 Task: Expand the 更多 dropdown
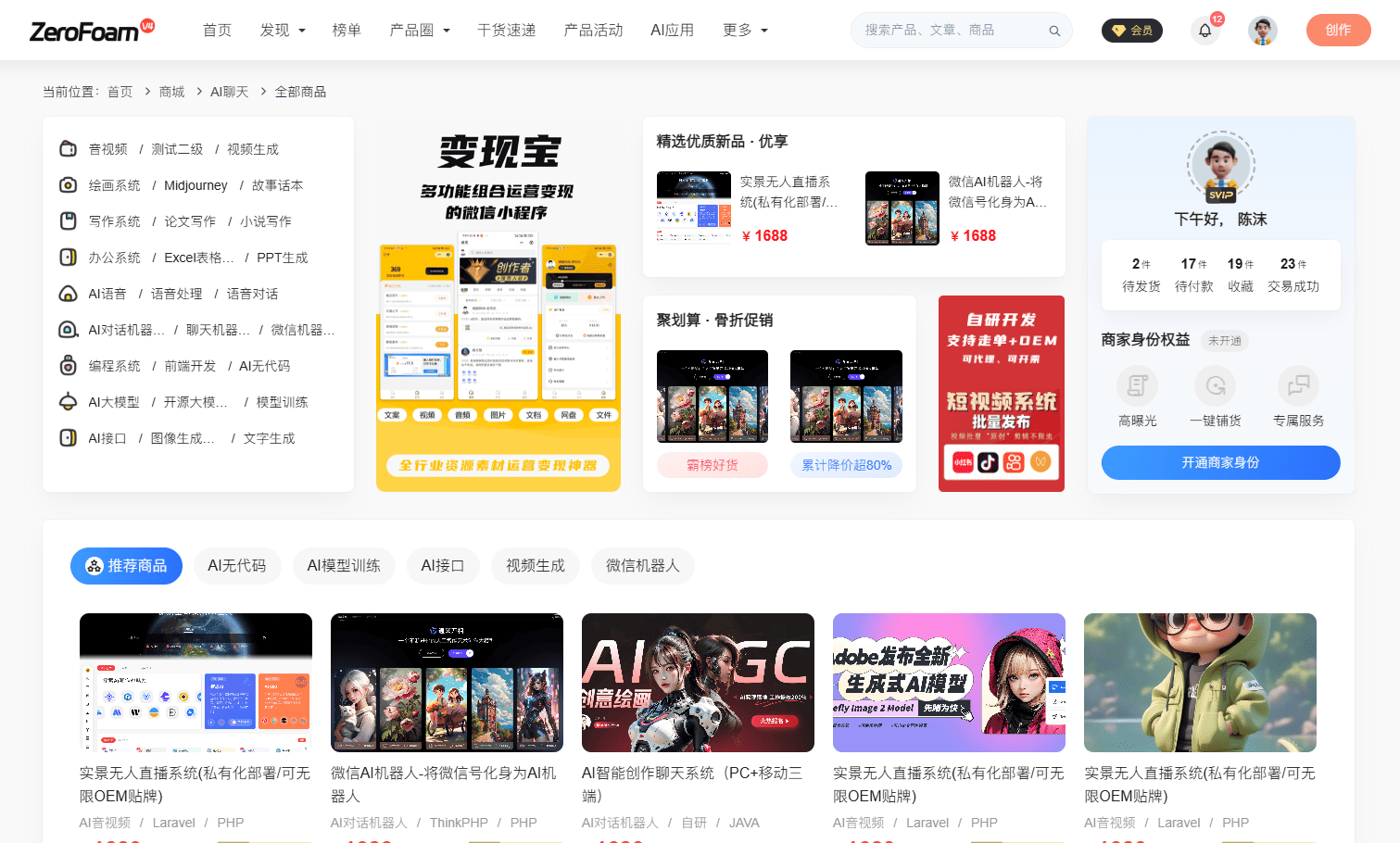[744, 30]
